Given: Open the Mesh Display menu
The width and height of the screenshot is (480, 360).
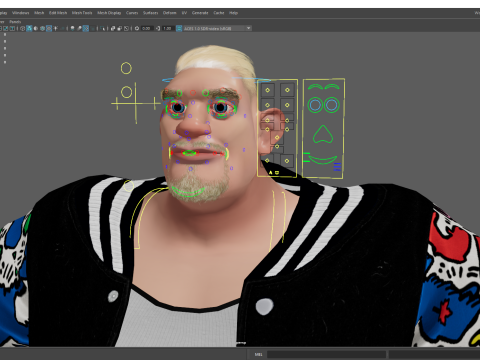Looking at the screenshot, I should tap(109, 13).
